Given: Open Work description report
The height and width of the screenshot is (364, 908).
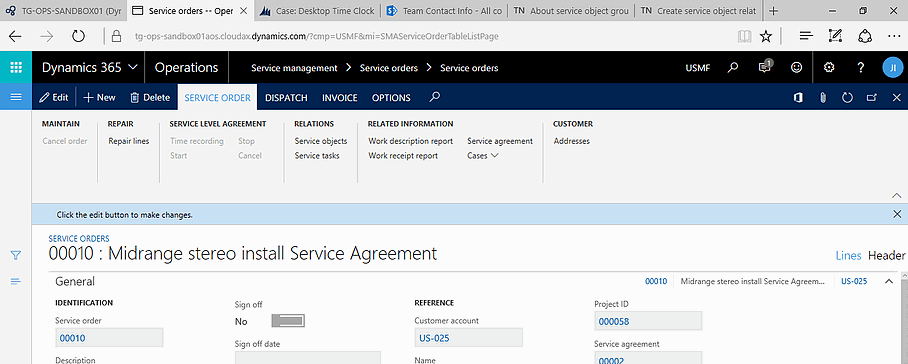Looking at the screenshot, I should tap(411, 141).
